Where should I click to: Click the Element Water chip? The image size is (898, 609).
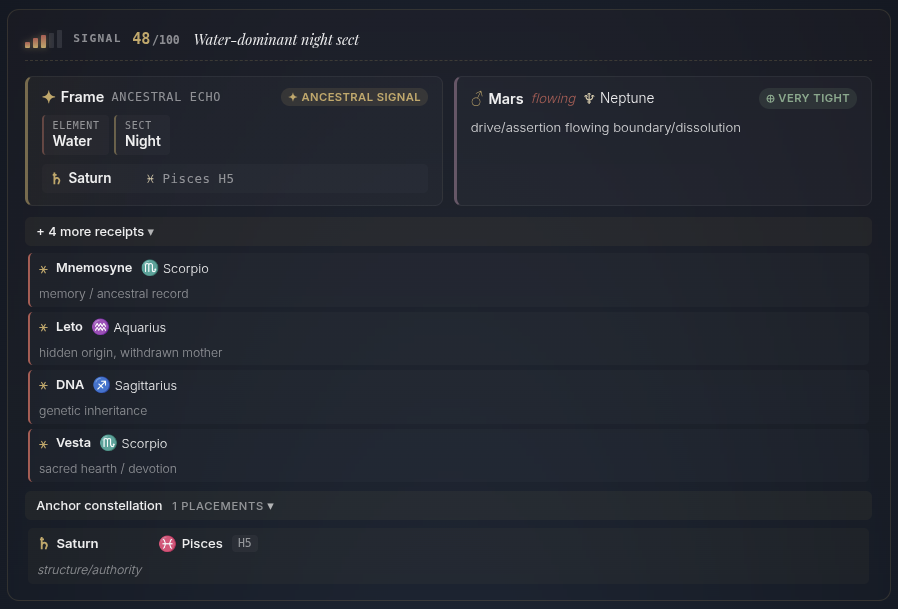75,135
